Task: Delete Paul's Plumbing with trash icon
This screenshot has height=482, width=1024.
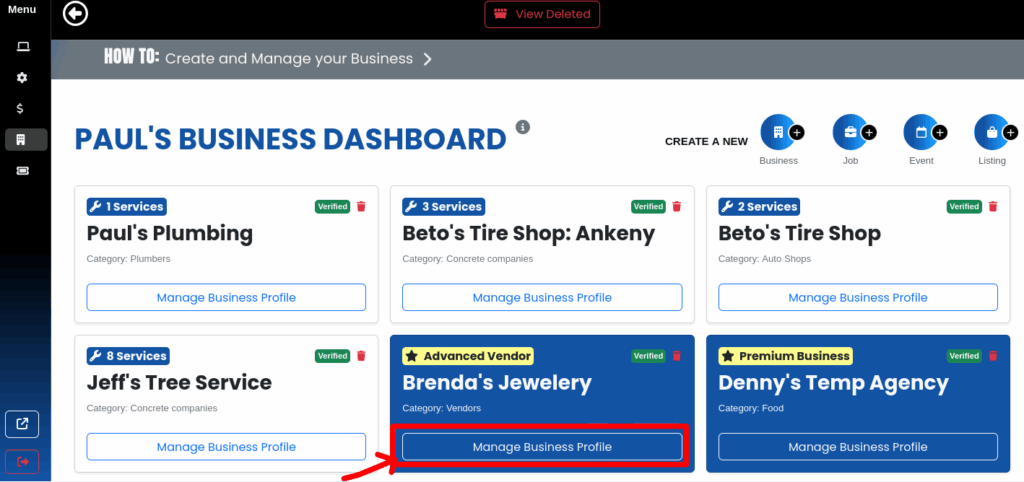Action: (361, 206)
